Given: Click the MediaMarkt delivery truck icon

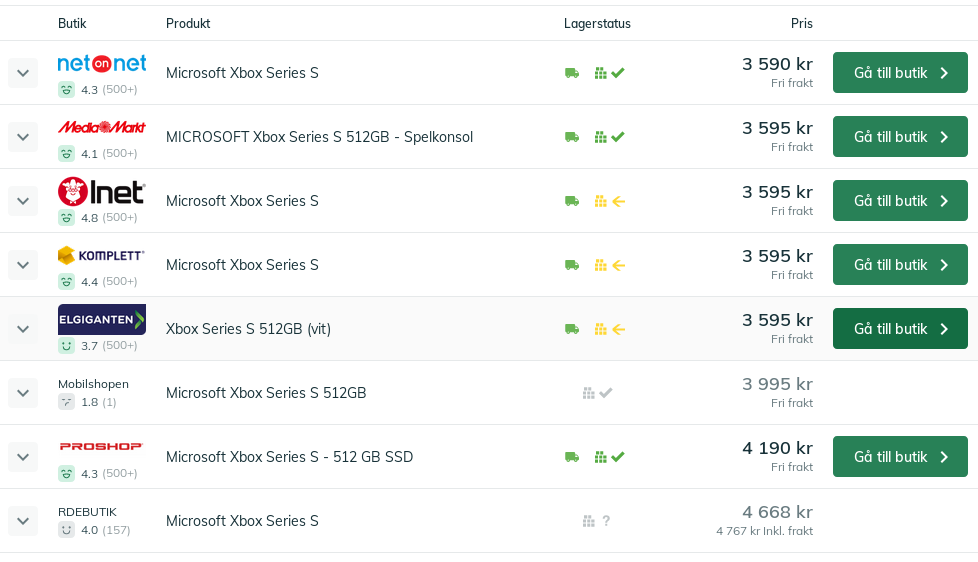Looking at the screenshot, I should tap(572, 137).
